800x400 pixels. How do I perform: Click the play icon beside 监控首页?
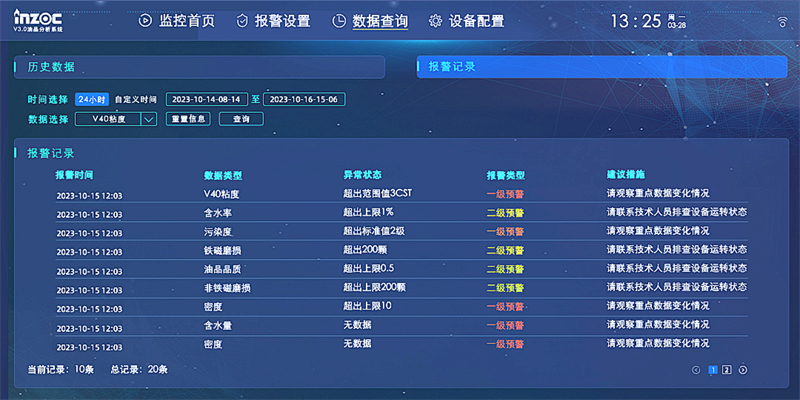click(x=145, y=21)
